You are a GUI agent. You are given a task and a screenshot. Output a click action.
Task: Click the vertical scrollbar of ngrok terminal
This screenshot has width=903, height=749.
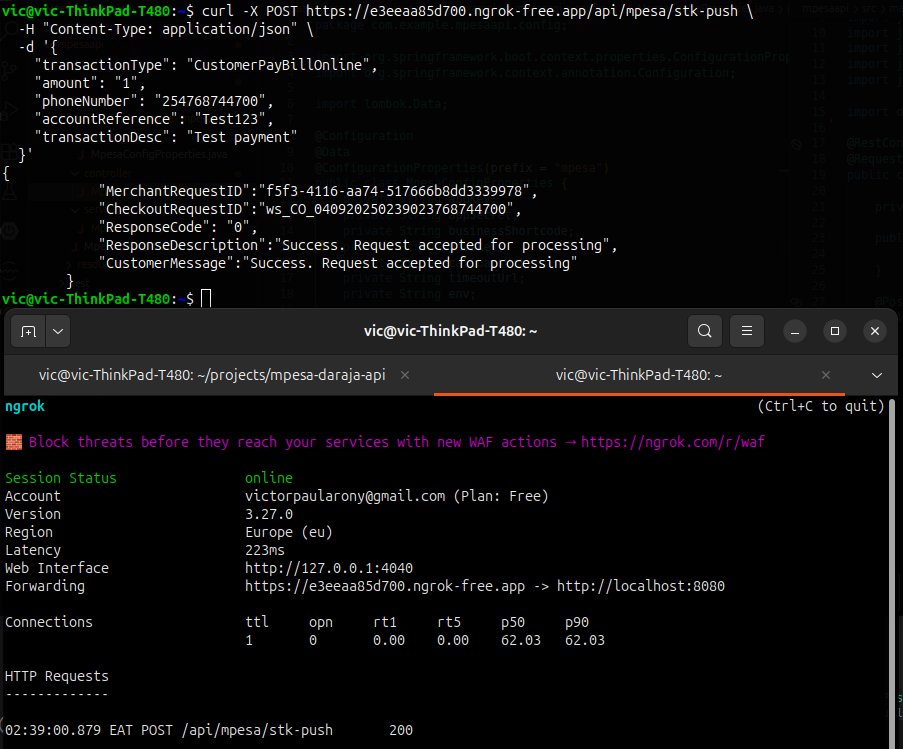[x=891, y=573]
